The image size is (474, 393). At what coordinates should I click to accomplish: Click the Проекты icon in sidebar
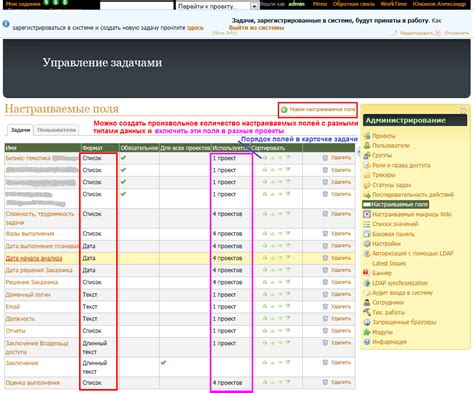pos(367,136)
